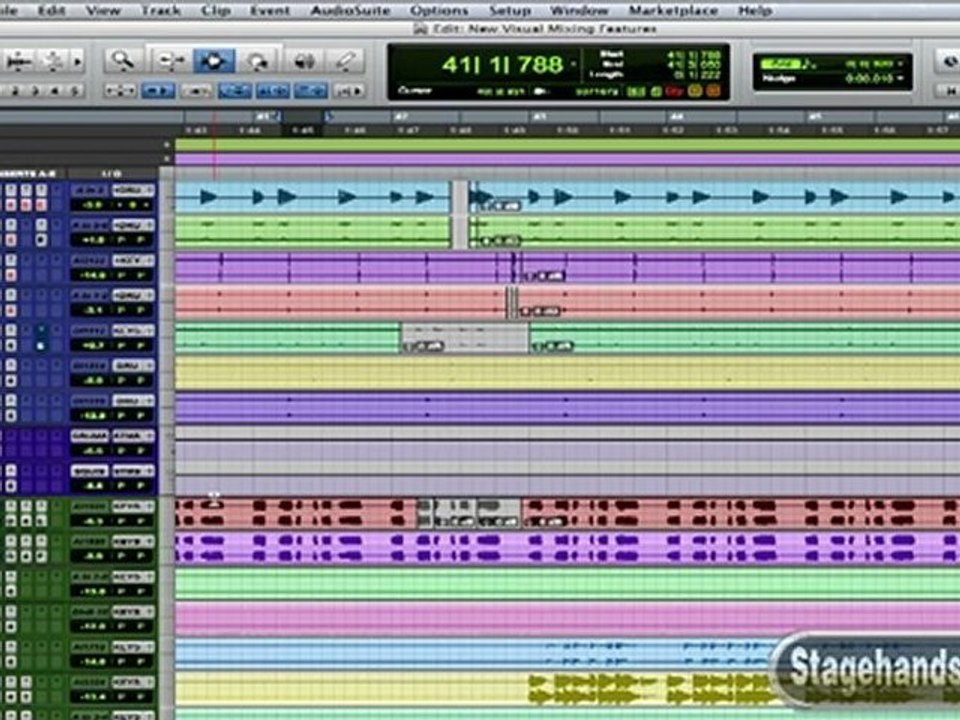This screenshot has height=720, width=960.
Task: Click the selection Start value field
Action: [694, 55]
